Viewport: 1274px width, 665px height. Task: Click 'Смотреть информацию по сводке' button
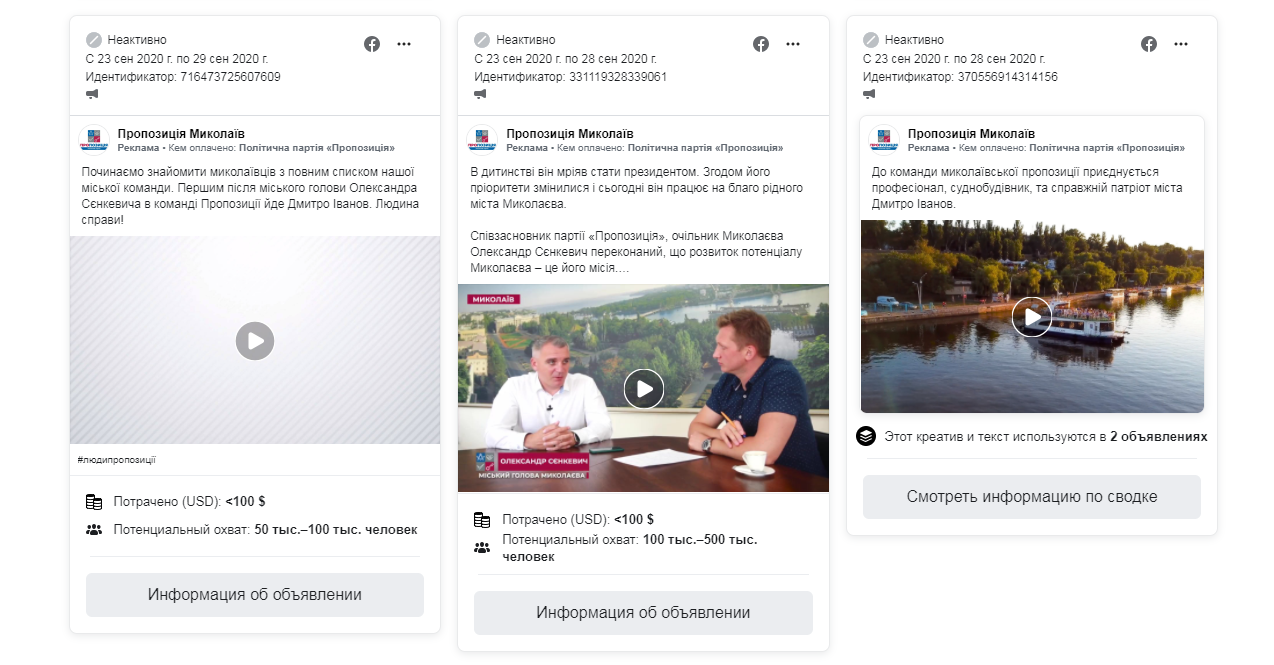coord(1032,497)
